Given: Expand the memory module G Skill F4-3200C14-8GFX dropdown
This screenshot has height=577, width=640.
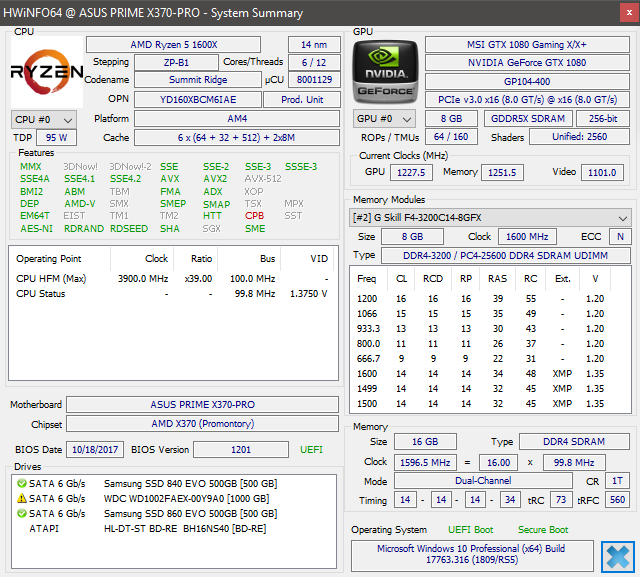Looking at the screenshot, I should coord(490,218).
